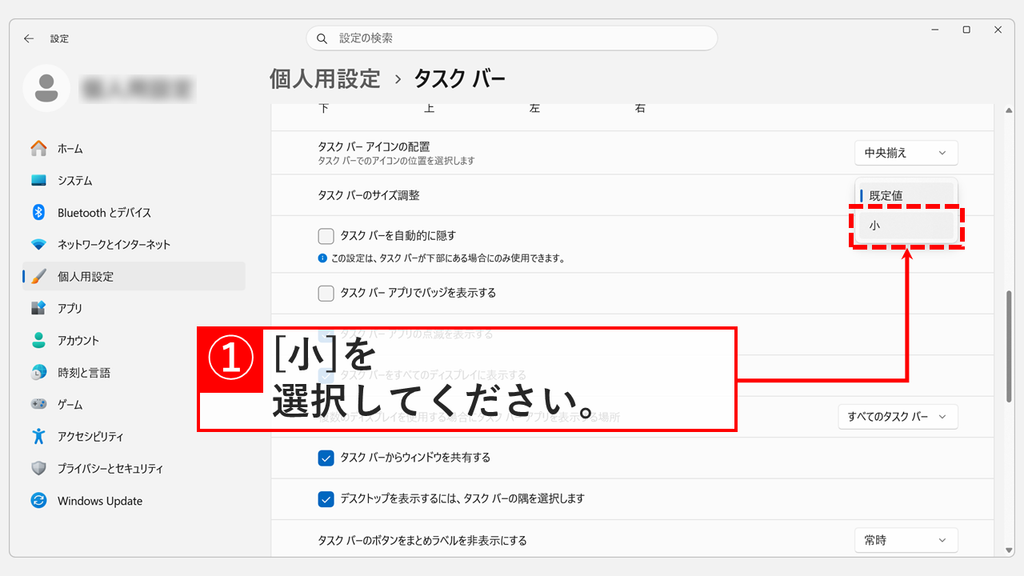The height and width of the screenshot is (576, 1024).
Task: Click the scrollbar down arrow
Action: click(x=1009, y=551)
